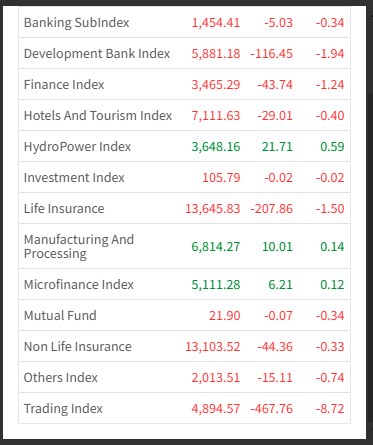Open the Development Bank Index entry
The height and width of the screenshot is (445, 373).
click(97, 54)
